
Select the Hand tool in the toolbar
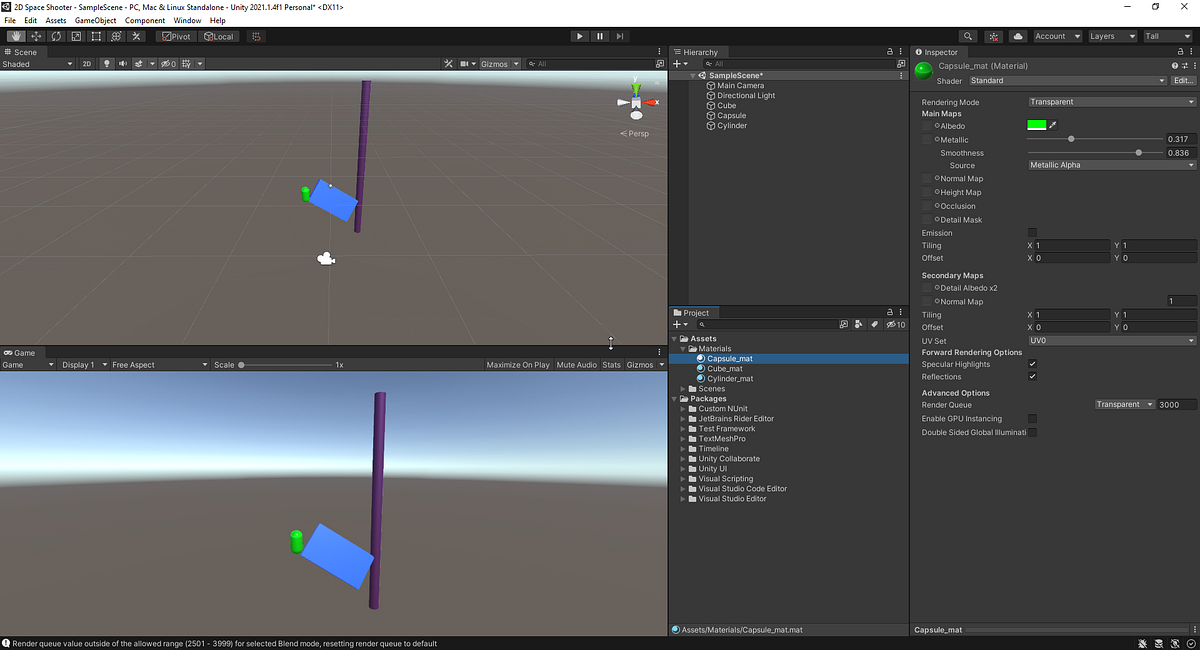click(x=16, y=36)
